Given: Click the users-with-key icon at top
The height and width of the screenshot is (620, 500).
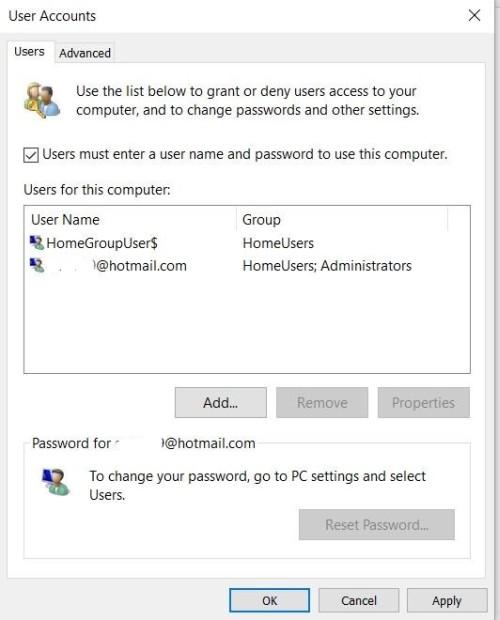Looking at the screenshot, I should [42, 100].
